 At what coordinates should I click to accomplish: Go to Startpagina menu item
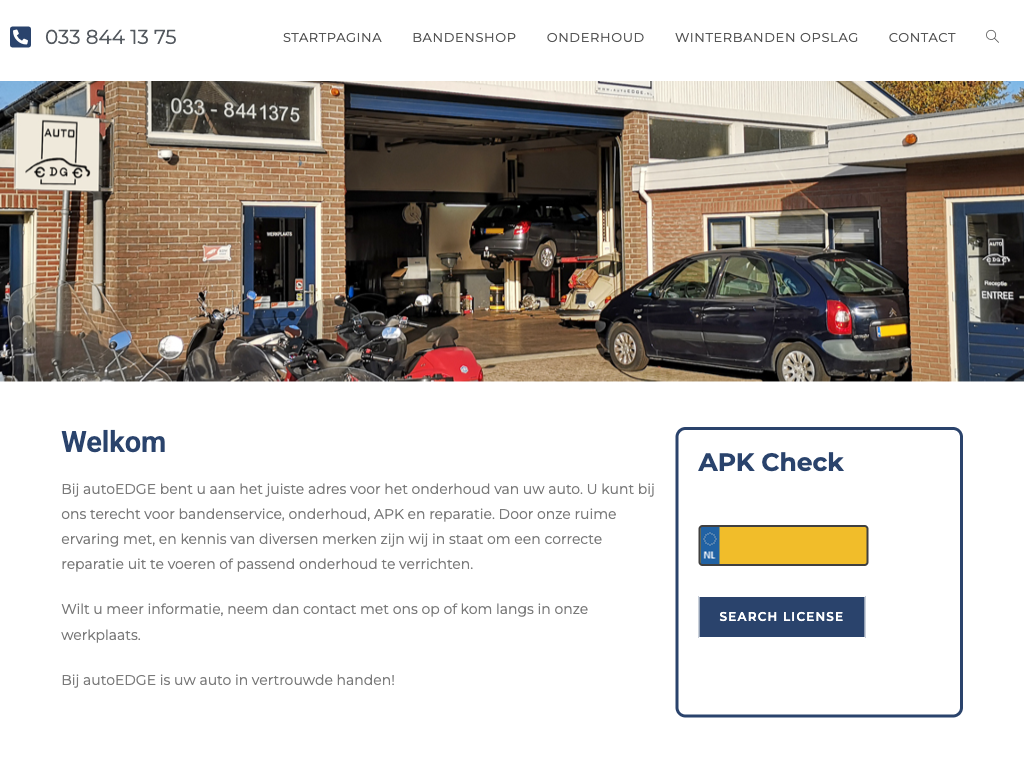tap(332, 38)
